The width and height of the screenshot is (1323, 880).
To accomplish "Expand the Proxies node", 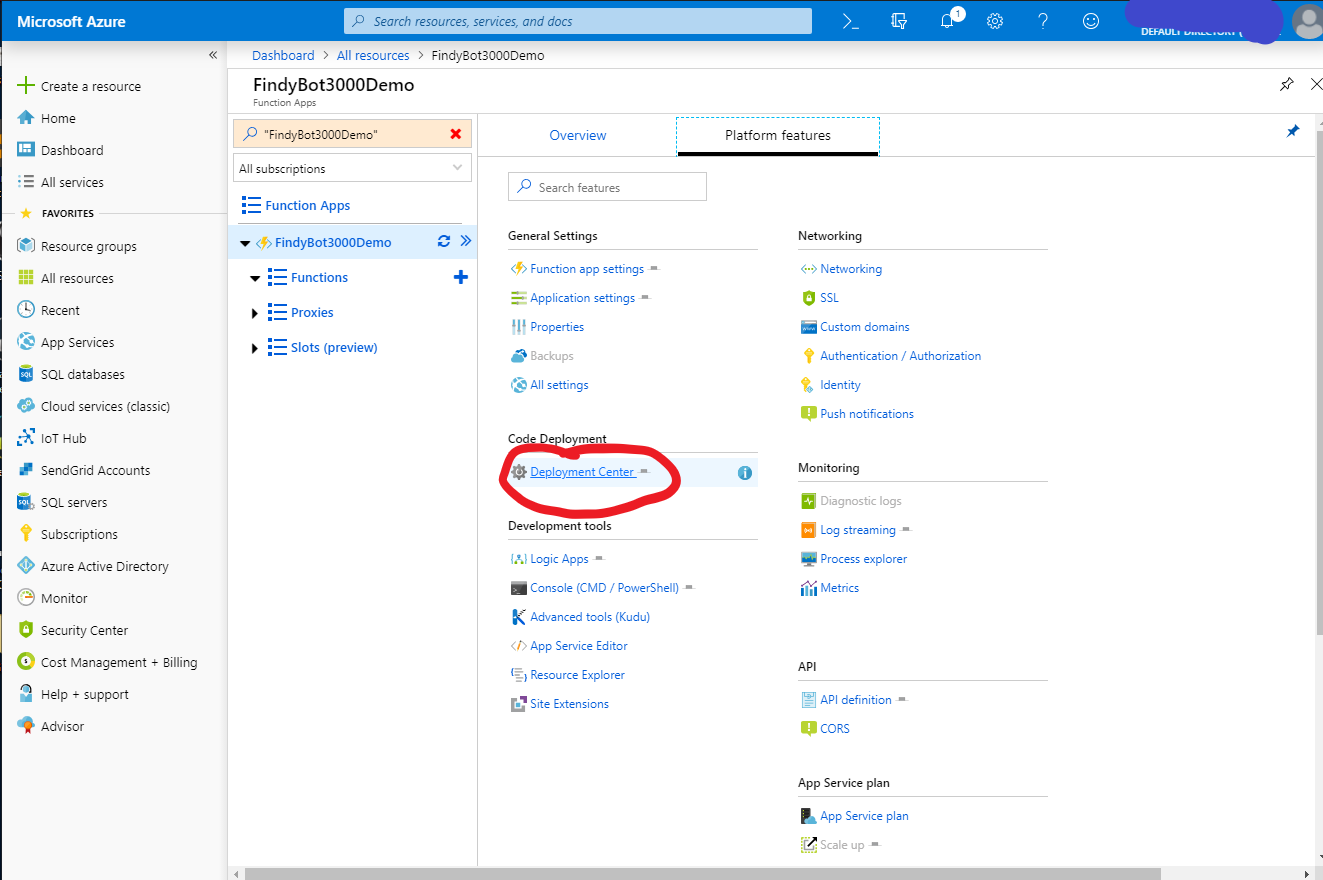I will pos(255,313).
